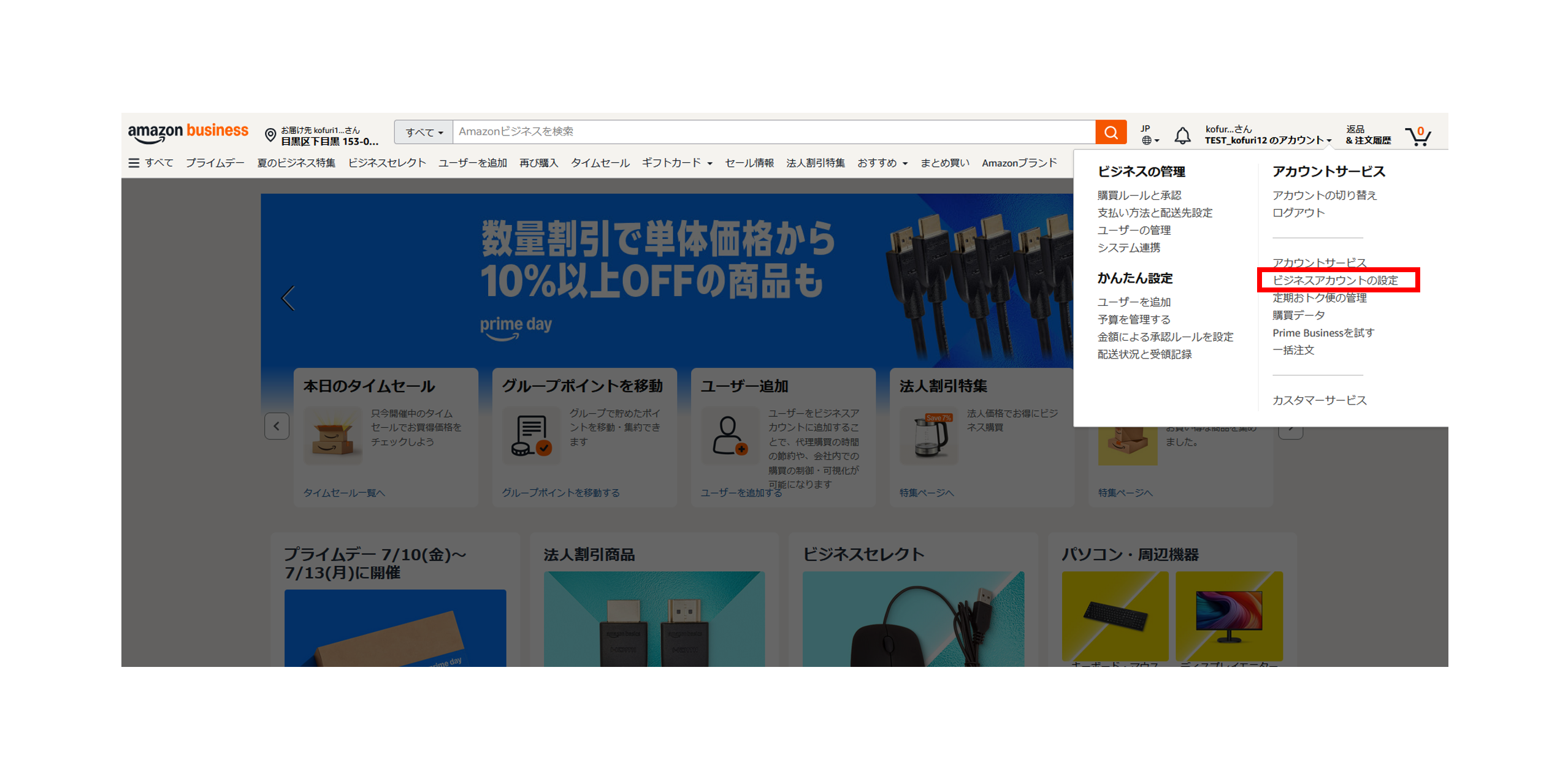Select Amazonブランド in the nav bar
This screenshot has height=784, width=1568.
[x=1019, y=162]
